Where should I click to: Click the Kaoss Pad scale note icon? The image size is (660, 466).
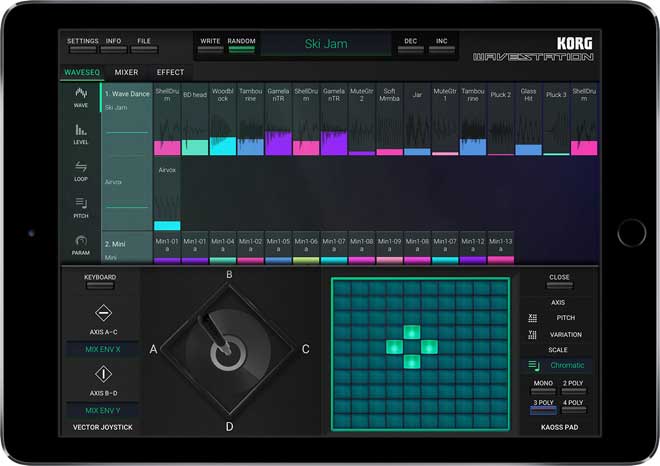tap(533, 366)
